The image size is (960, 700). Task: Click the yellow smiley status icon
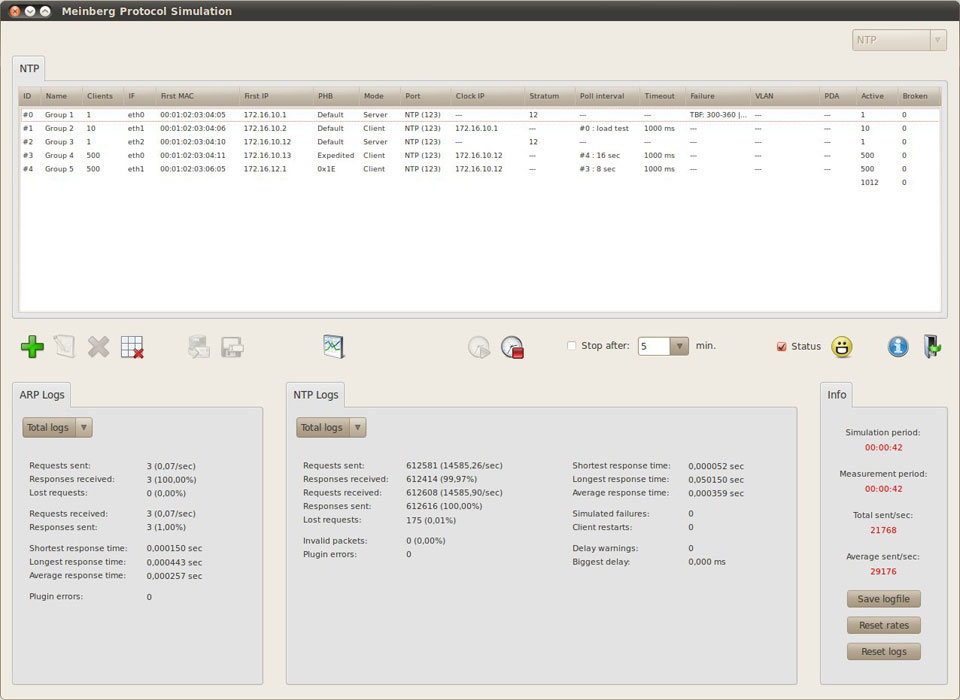[x=842, y=347]
